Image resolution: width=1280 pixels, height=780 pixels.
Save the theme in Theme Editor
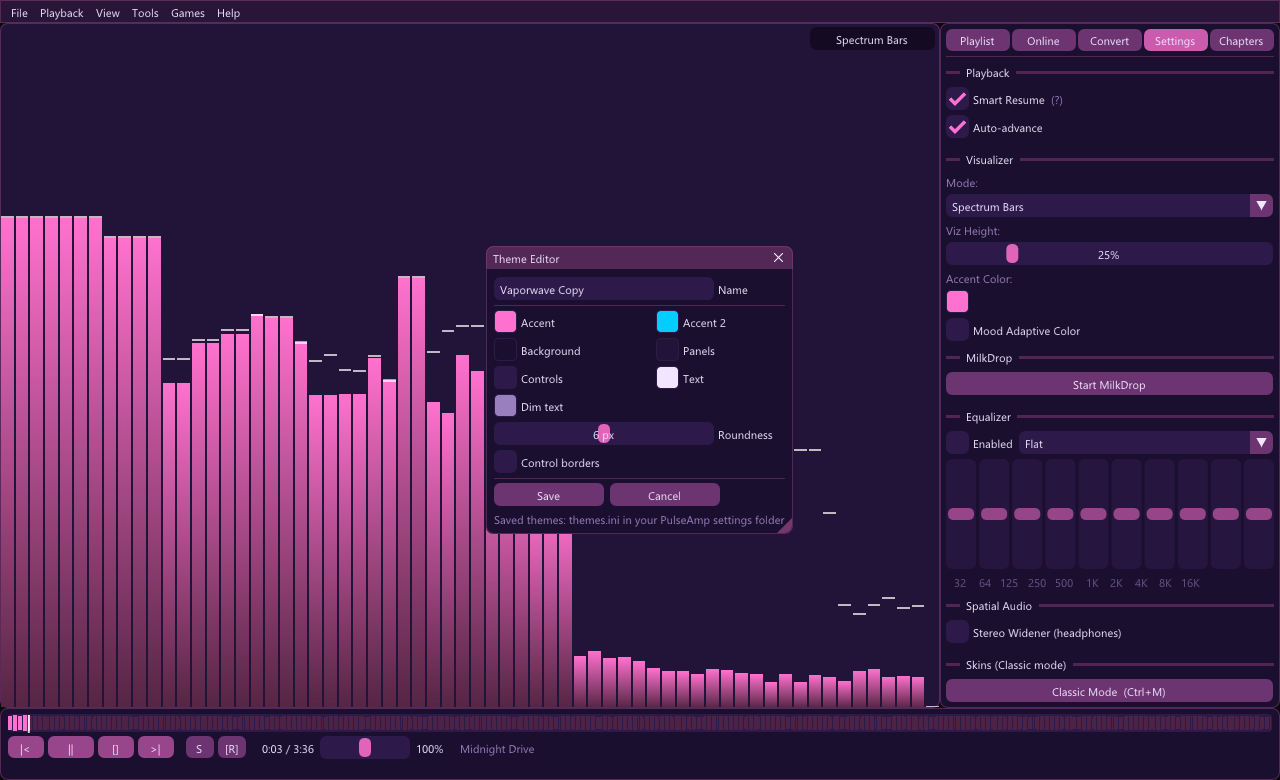pos(548,495)
